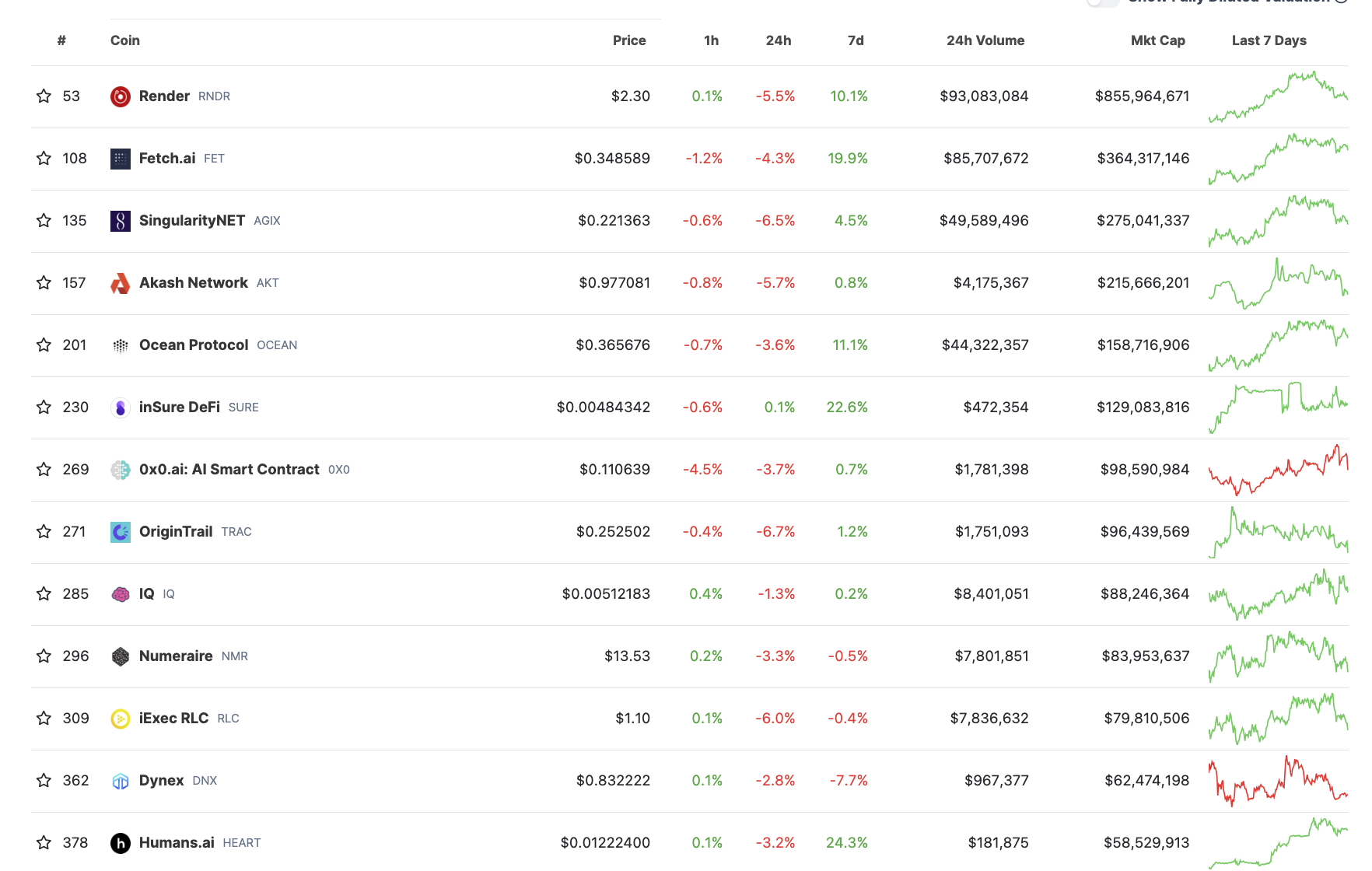Click the Render coin logo
The height and width of the screenshot is (871, 1372).
121,96
